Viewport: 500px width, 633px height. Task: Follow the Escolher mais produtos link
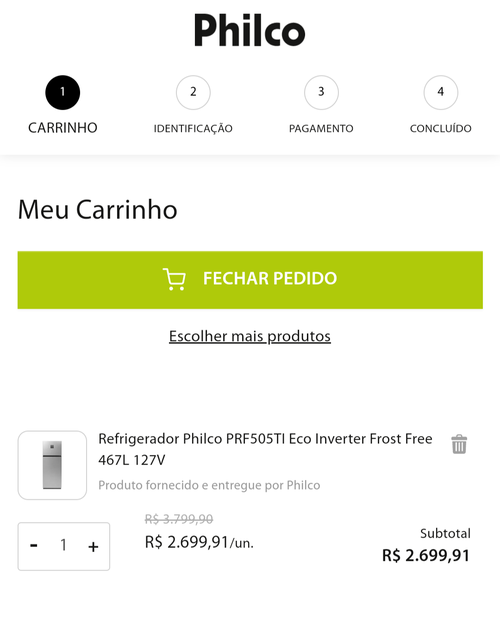coord(250,336)
